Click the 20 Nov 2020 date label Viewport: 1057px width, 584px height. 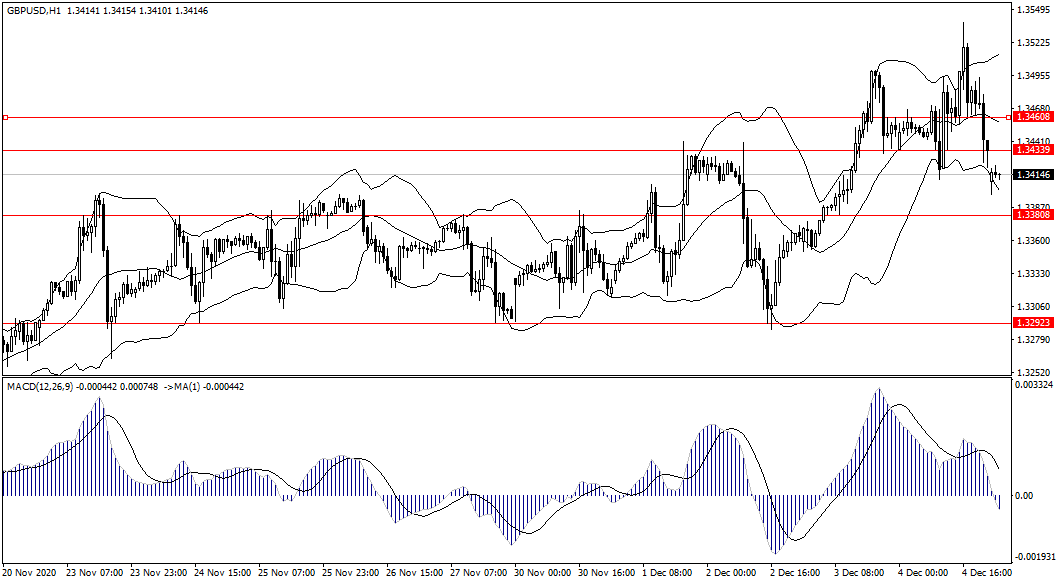click(29, 573)
